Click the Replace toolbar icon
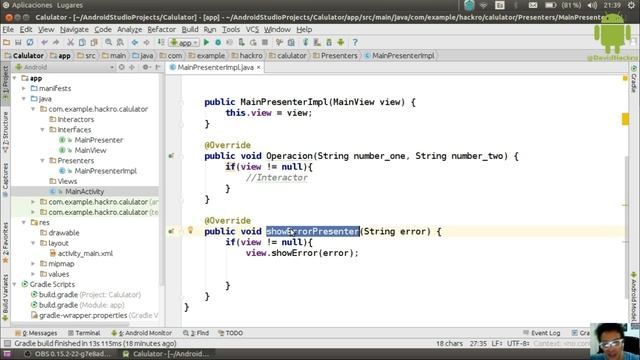 coord(120,42)
